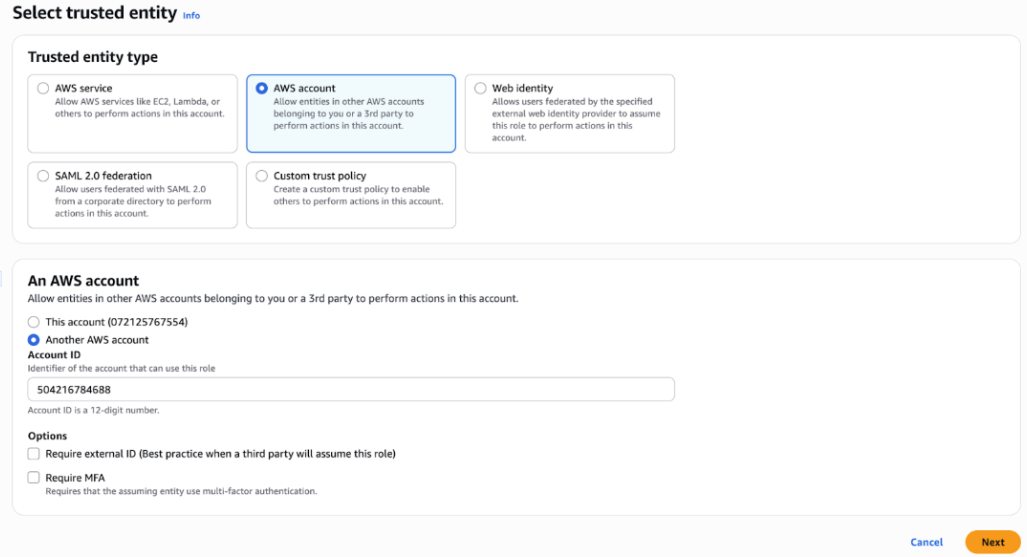Click the SAML 2.0 federation card description

[133, 201]
